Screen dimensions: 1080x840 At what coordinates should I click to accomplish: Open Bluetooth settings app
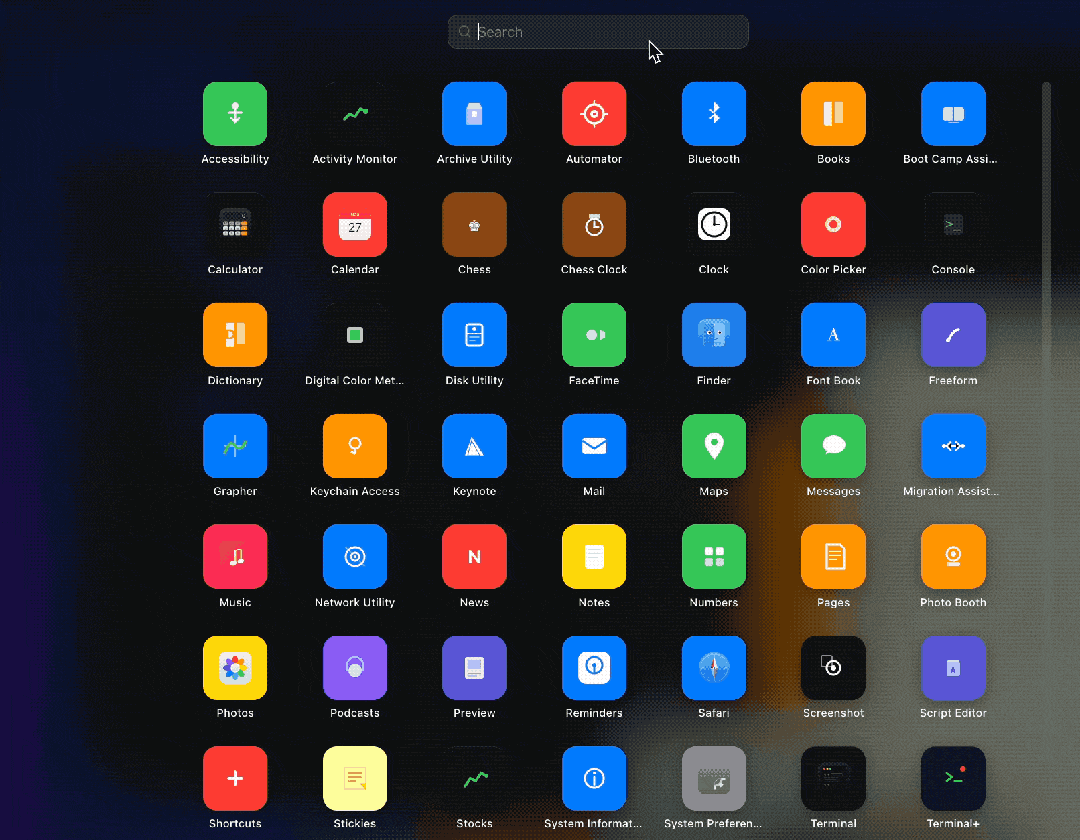pyautogui.click(x=714, y=114)
